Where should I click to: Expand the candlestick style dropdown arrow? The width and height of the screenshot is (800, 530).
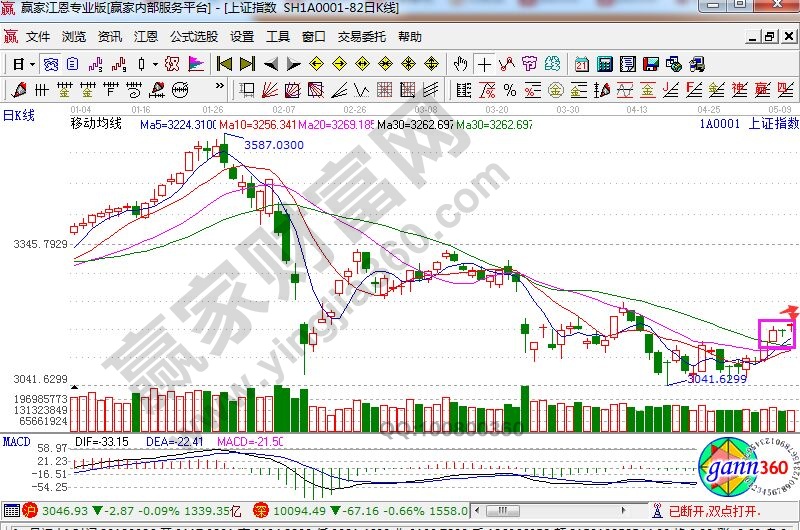[x=153, y=64]
